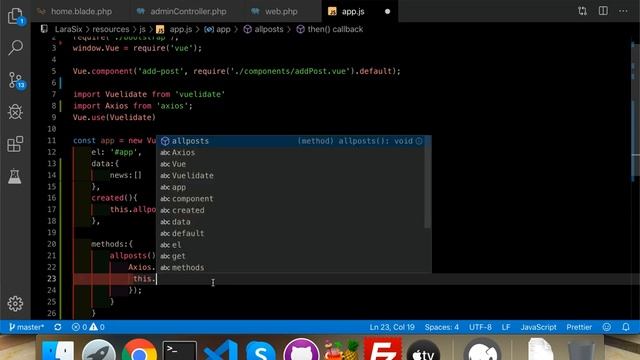Click LaraSix in the breadcrumb
The width and height of the screenshot is (640, 360).
(68, 29)
